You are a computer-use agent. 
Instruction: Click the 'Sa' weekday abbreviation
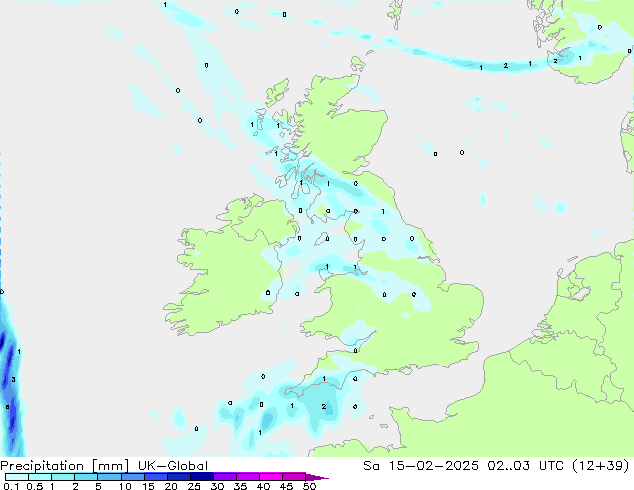tap(371, 466)
